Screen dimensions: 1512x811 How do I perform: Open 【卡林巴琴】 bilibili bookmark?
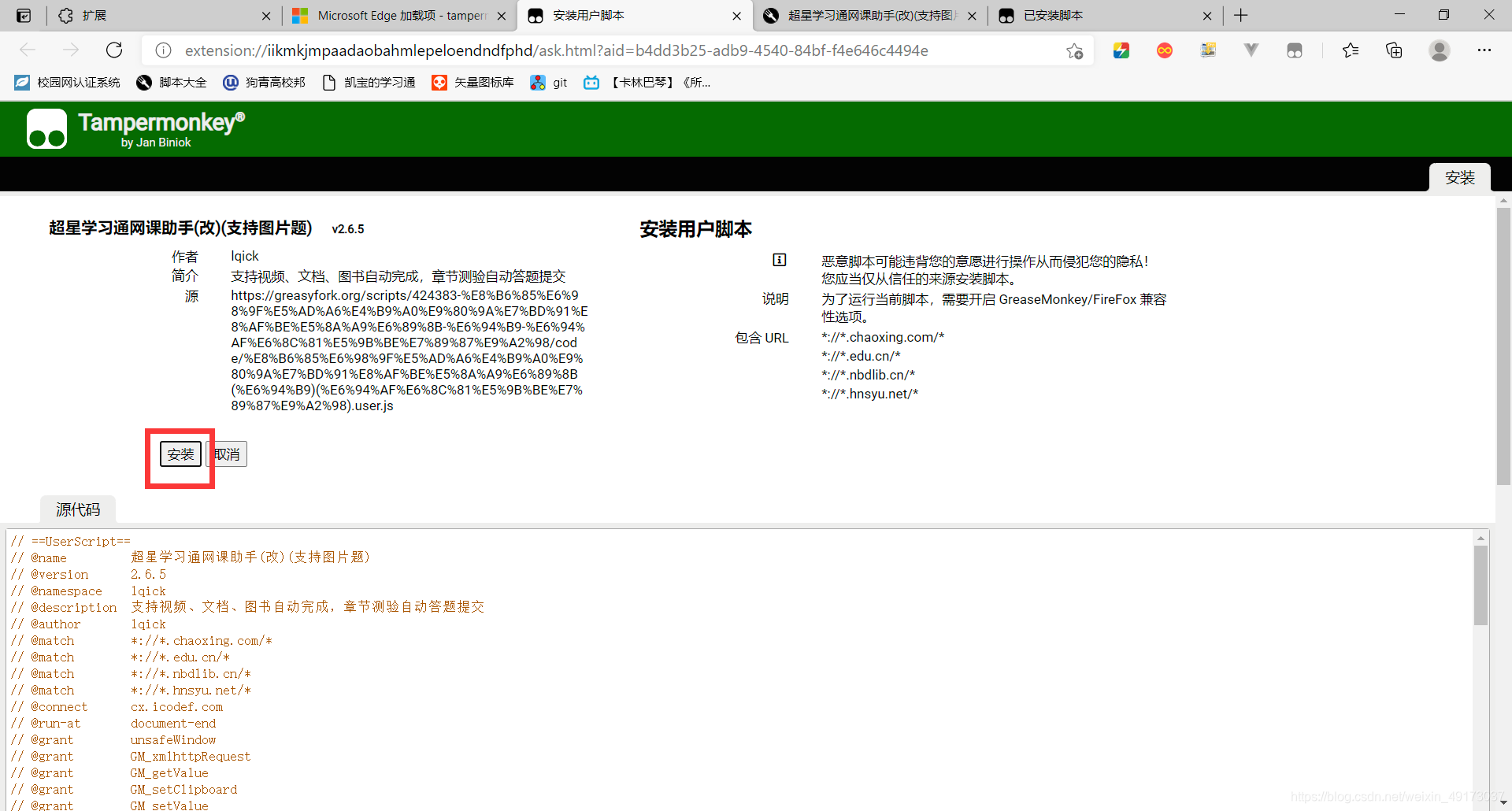(x=647, y=83)
